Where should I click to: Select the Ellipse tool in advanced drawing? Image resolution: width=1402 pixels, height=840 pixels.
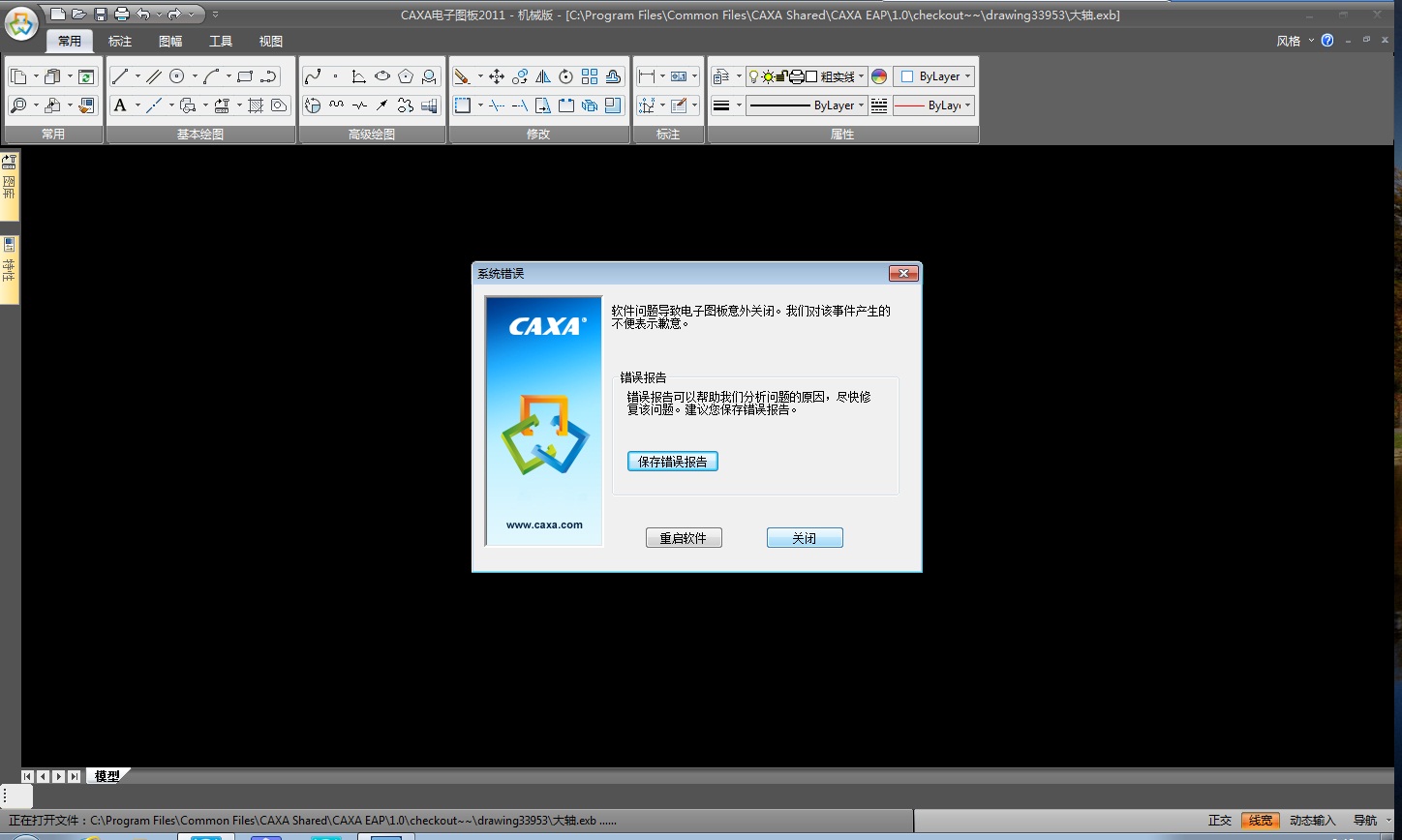[x=382, y=76]
